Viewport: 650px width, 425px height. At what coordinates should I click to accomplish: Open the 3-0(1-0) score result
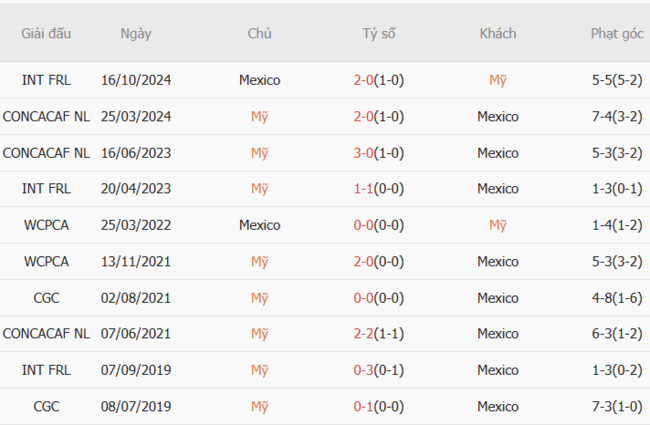click(378, 153)
